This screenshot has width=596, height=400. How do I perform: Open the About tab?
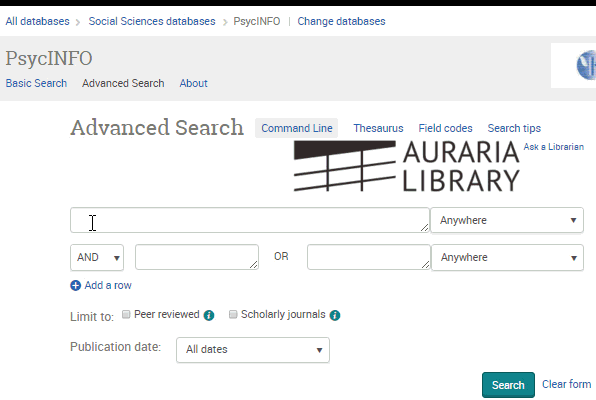click(x=193, y=83)
